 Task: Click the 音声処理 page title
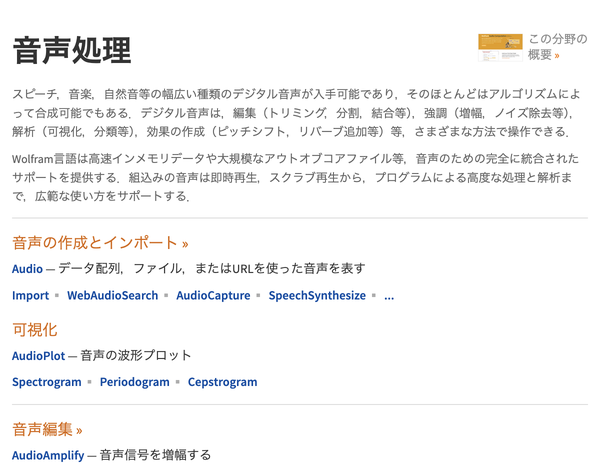click(72, 50)
